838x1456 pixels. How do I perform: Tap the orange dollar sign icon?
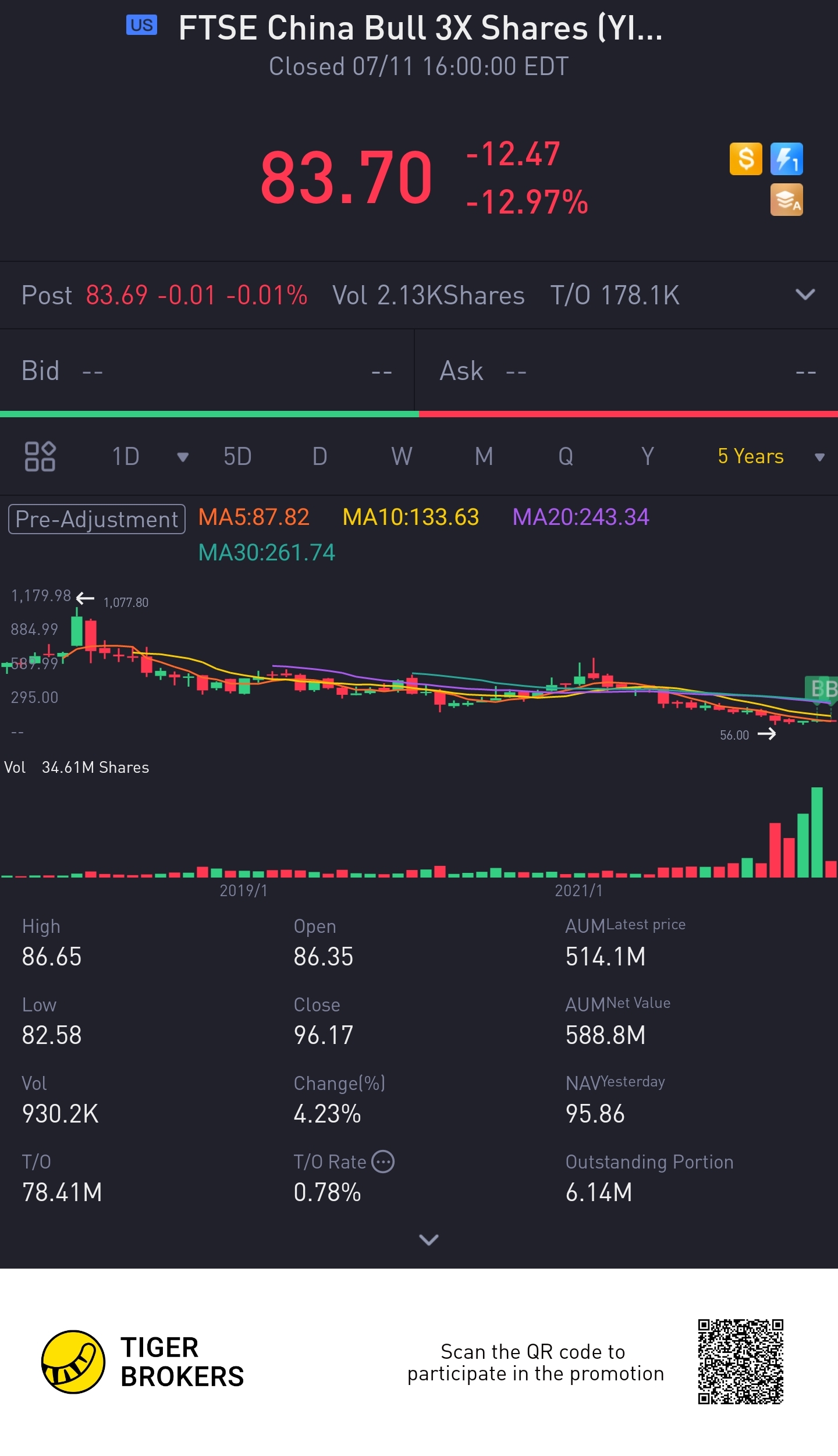tap(745, 159)
